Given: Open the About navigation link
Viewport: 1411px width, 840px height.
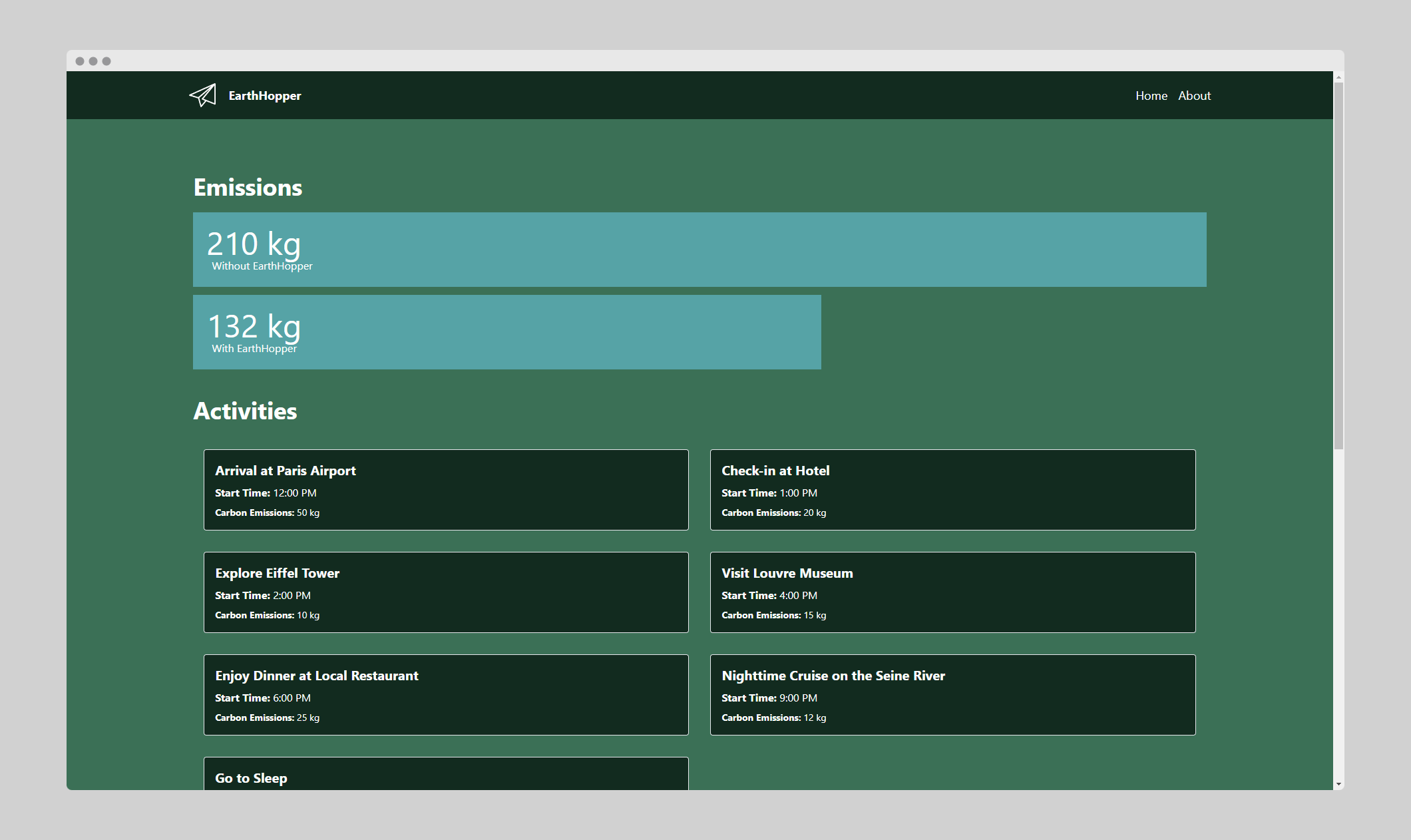Looking at the screenshot, I should (x=1194, y=96).
